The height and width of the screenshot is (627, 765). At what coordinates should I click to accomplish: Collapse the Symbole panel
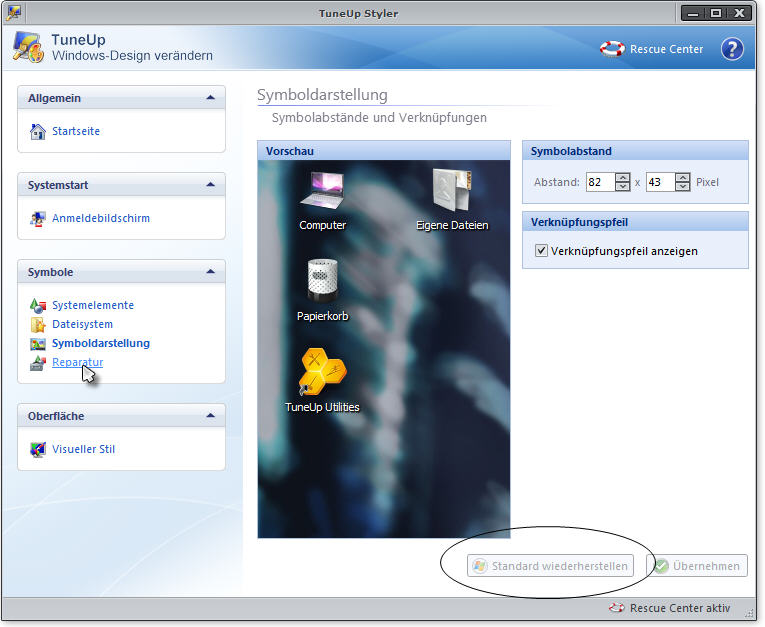click(210, 271)
